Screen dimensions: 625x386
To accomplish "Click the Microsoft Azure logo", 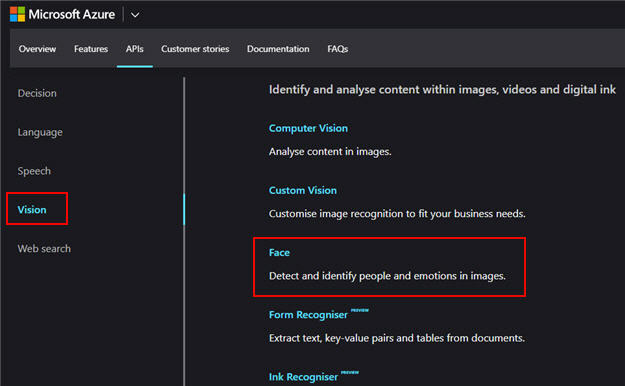I will tap(17, 14).
